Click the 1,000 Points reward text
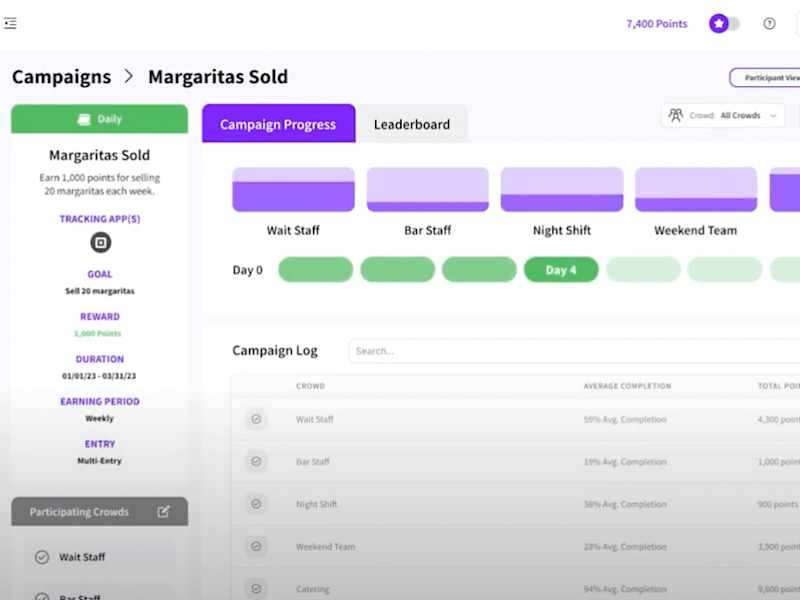The width and height of the screenshot is (800, 600). coord(97,333)
